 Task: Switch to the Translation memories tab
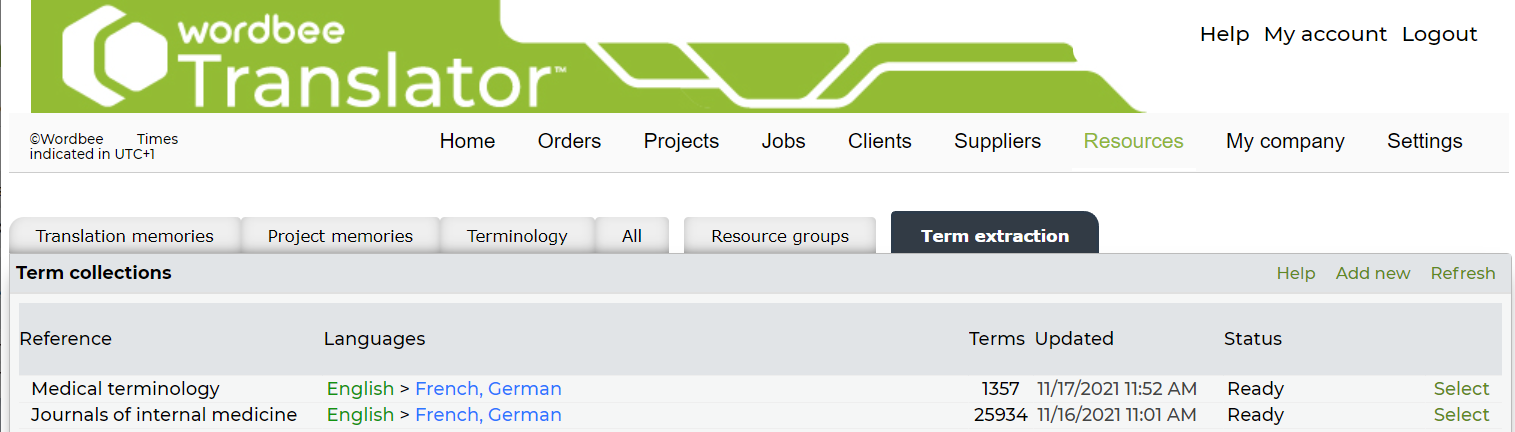click(x=125, y=236)
